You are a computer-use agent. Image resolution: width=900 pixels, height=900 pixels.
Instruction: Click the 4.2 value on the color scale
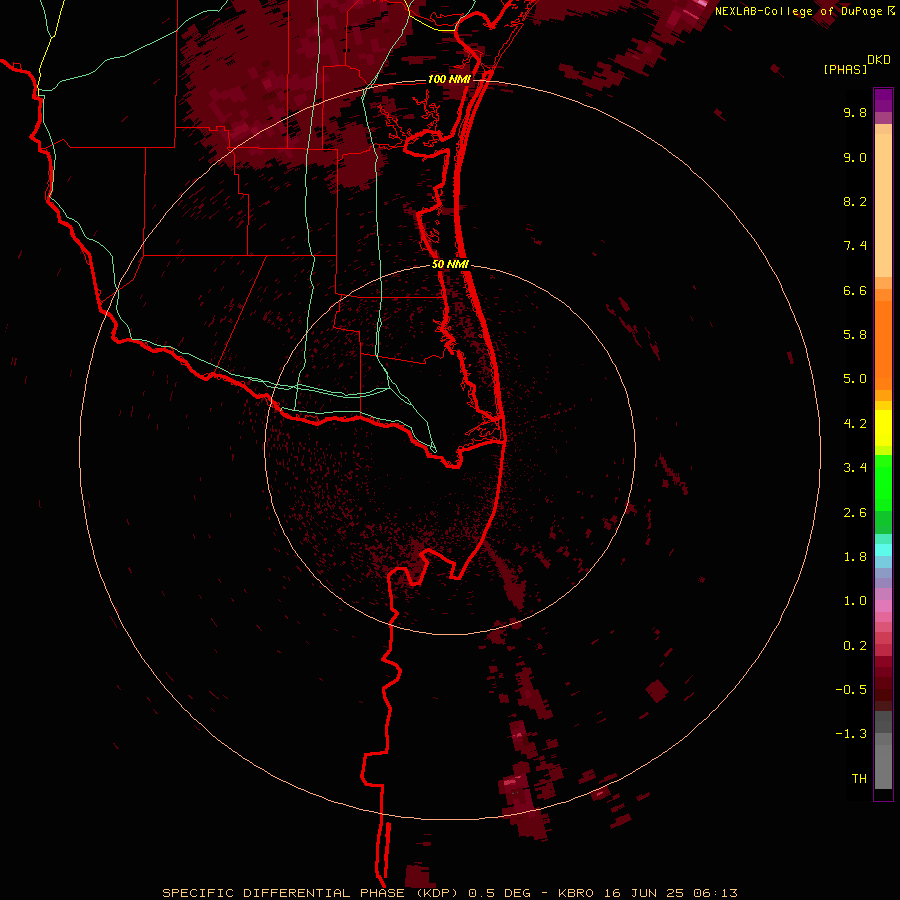pos(855,424)
